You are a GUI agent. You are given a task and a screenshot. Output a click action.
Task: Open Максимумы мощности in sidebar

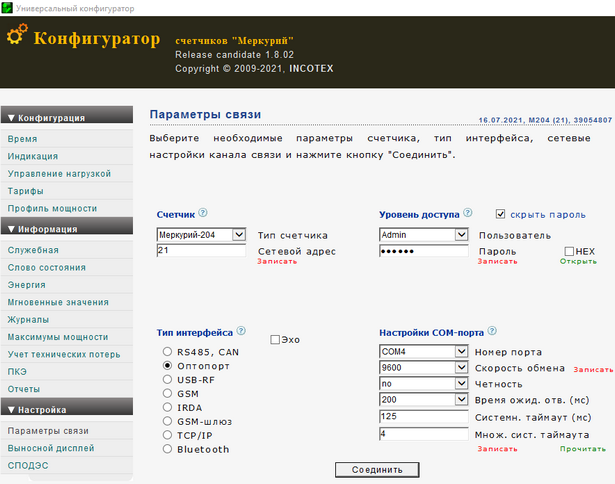click(x=67, y=337)
